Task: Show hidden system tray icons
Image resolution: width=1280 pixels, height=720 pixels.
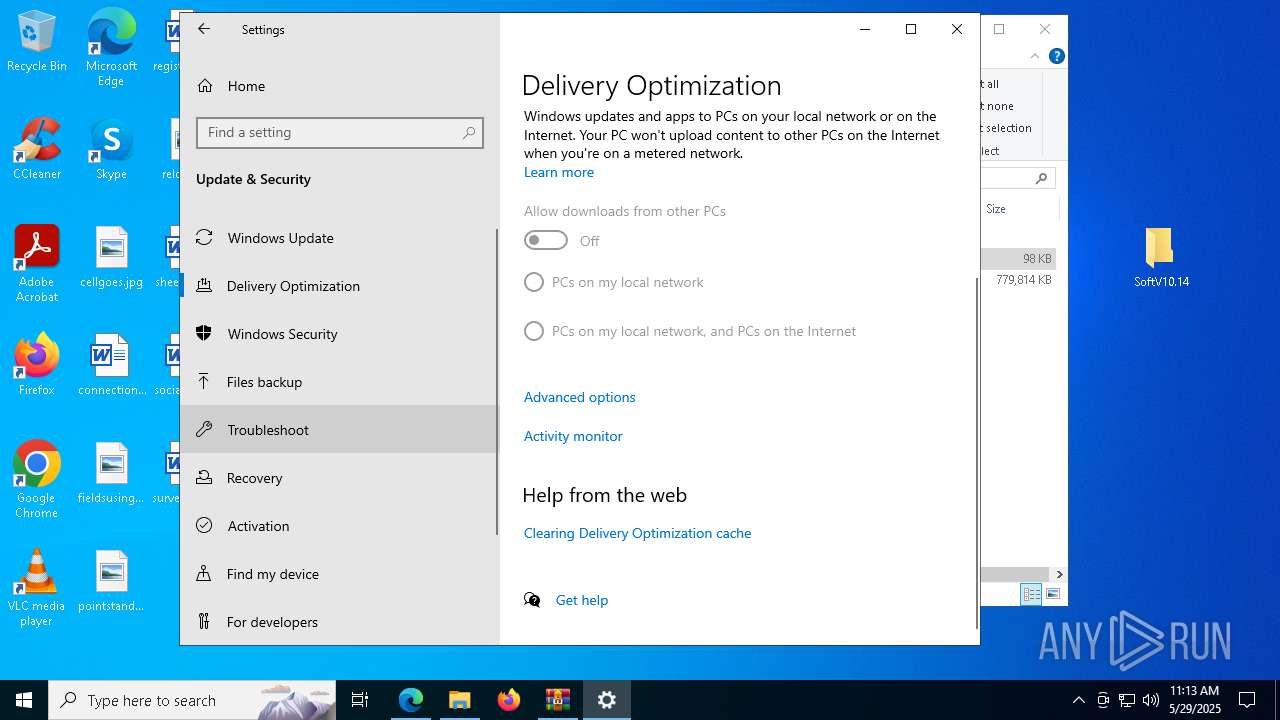Action: (1078, 700)
